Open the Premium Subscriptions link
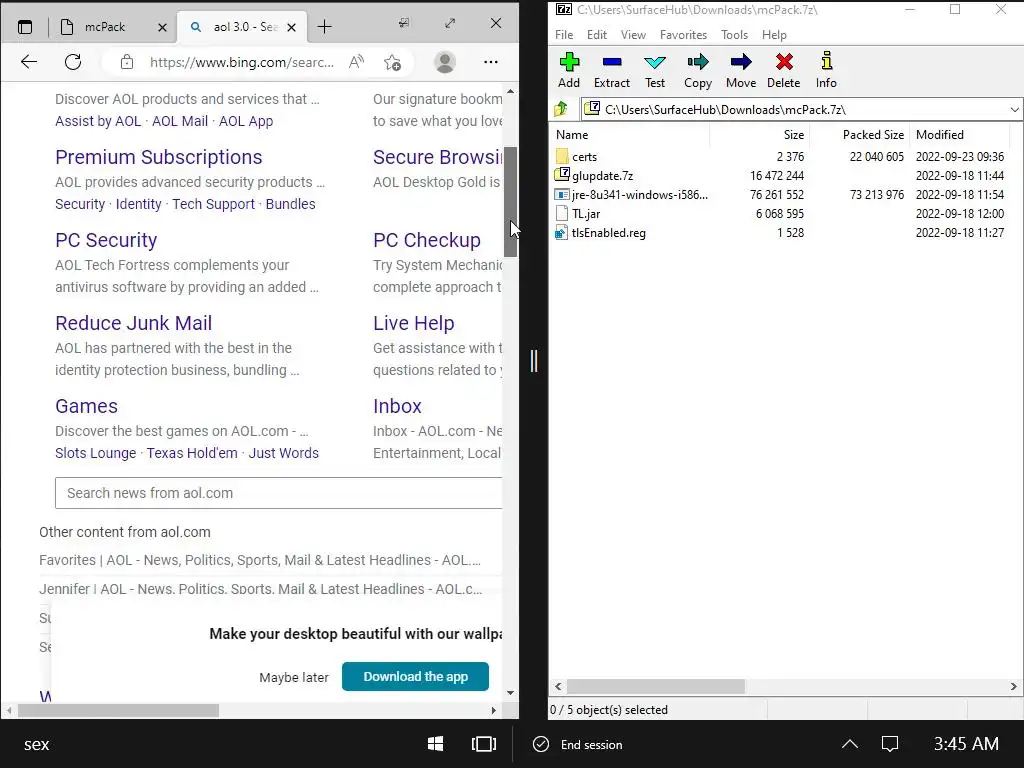1024x768 pixels. [x=159, y=157]
